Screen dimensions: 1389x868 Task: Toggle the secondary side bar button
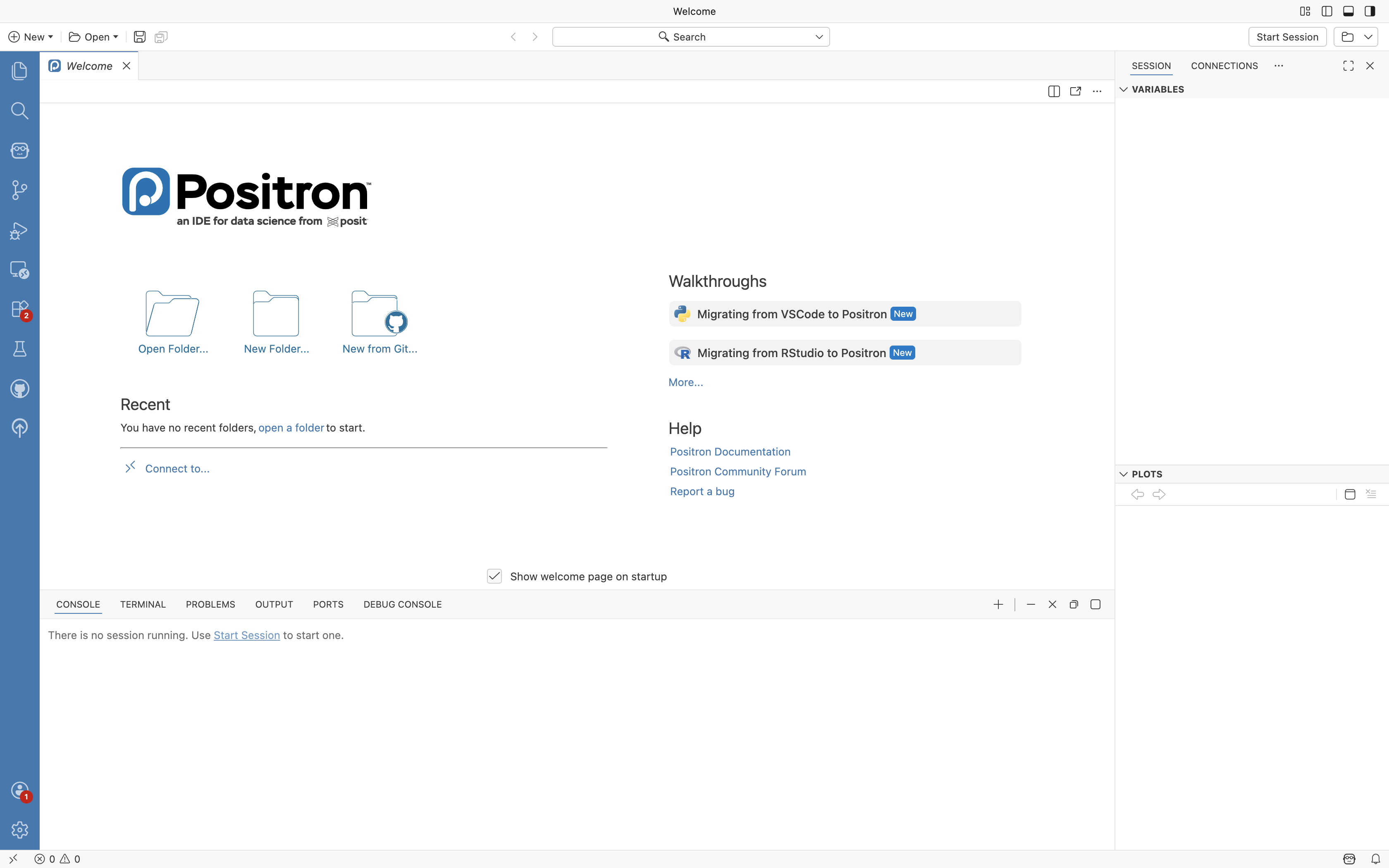1370,11
